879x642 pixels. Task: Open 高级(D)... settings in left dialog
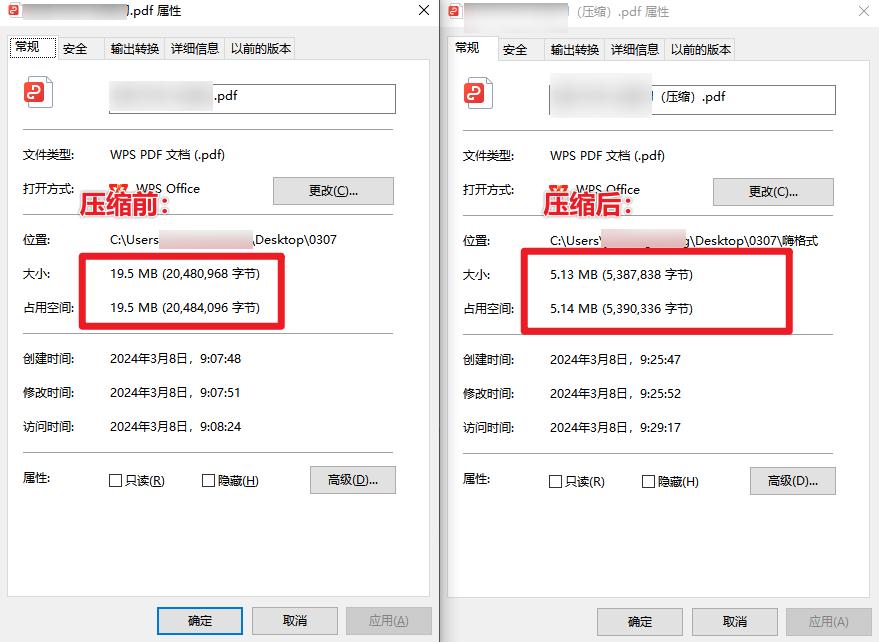coord(353,480)
